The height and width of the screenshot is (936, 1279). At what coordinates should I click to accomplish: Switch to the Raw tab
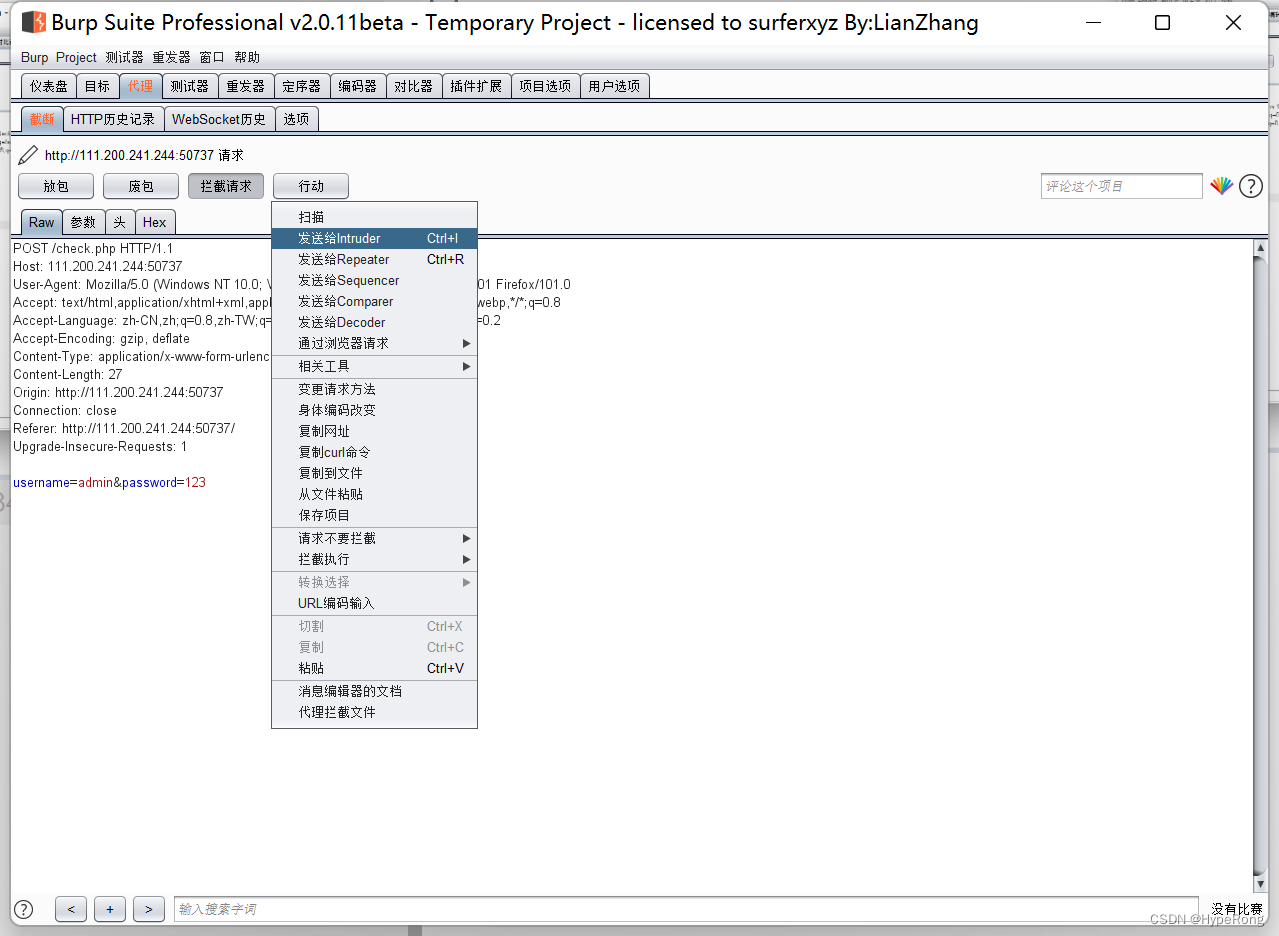(x=42, y=222)
